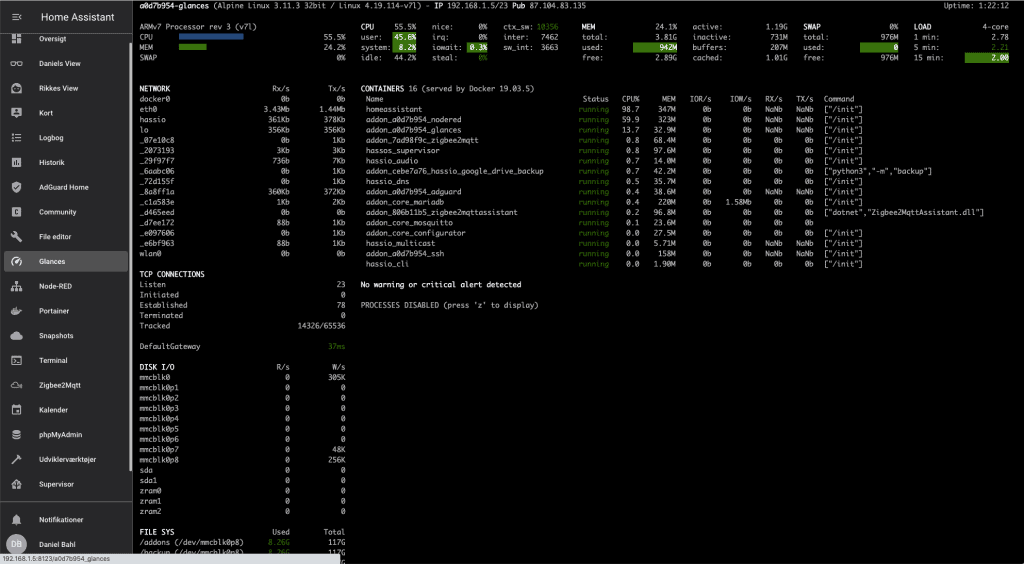
Task: Open Daniels View in sidebar
Action: point(59,64)
